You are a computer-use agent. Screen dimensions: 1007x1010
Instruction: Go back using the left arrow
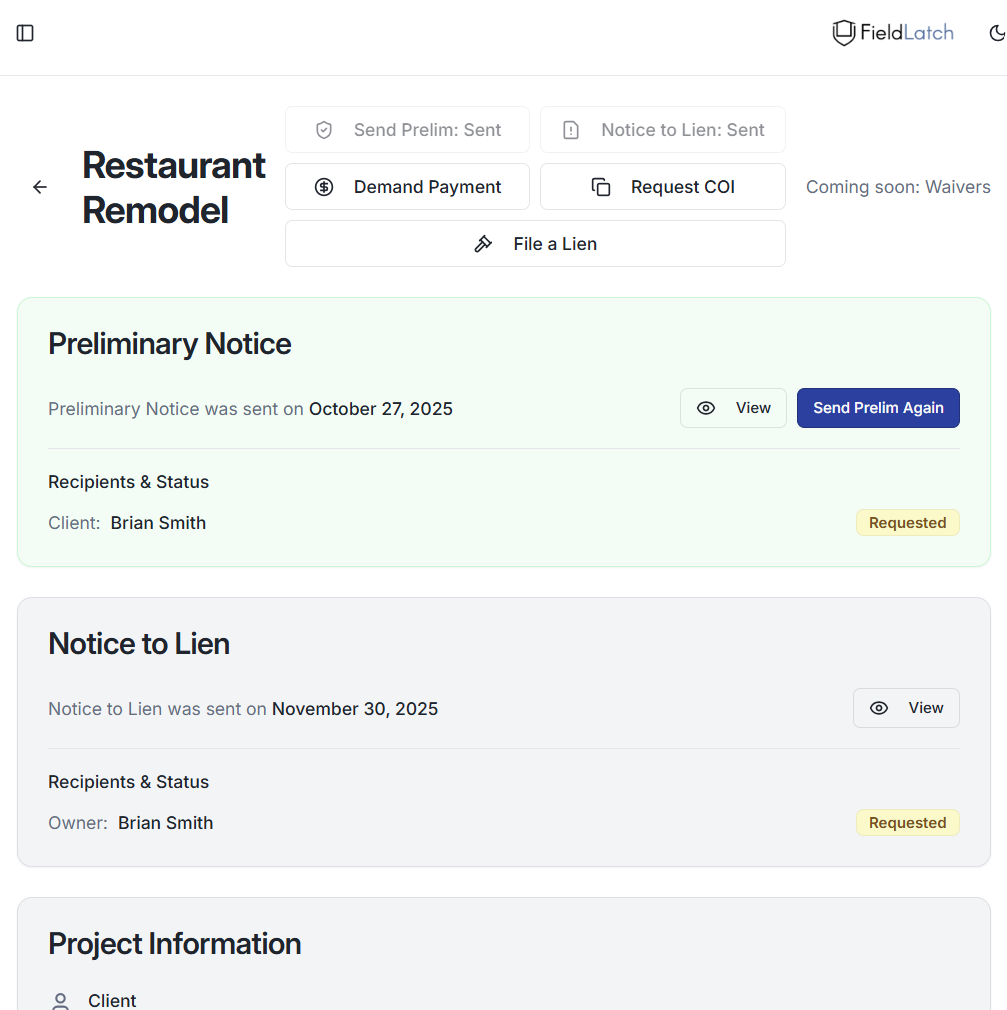40,187
